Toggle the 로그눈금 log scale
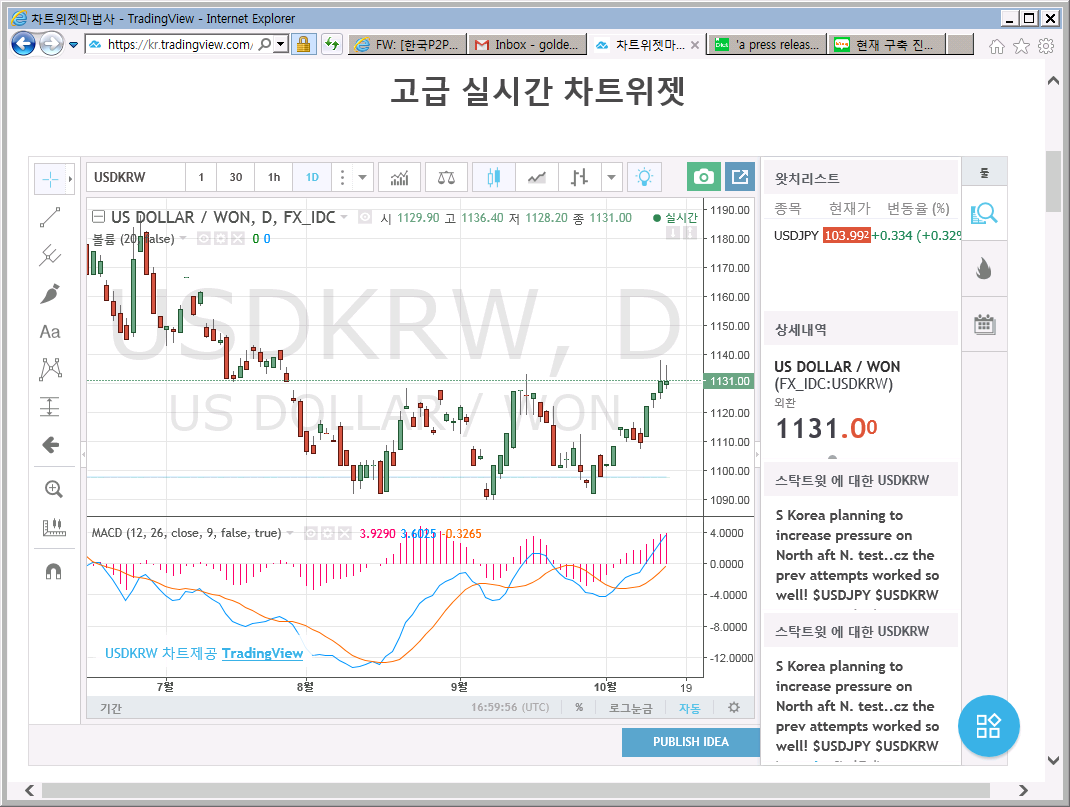This screenshot has height=807, width=1070. (631, 708)
